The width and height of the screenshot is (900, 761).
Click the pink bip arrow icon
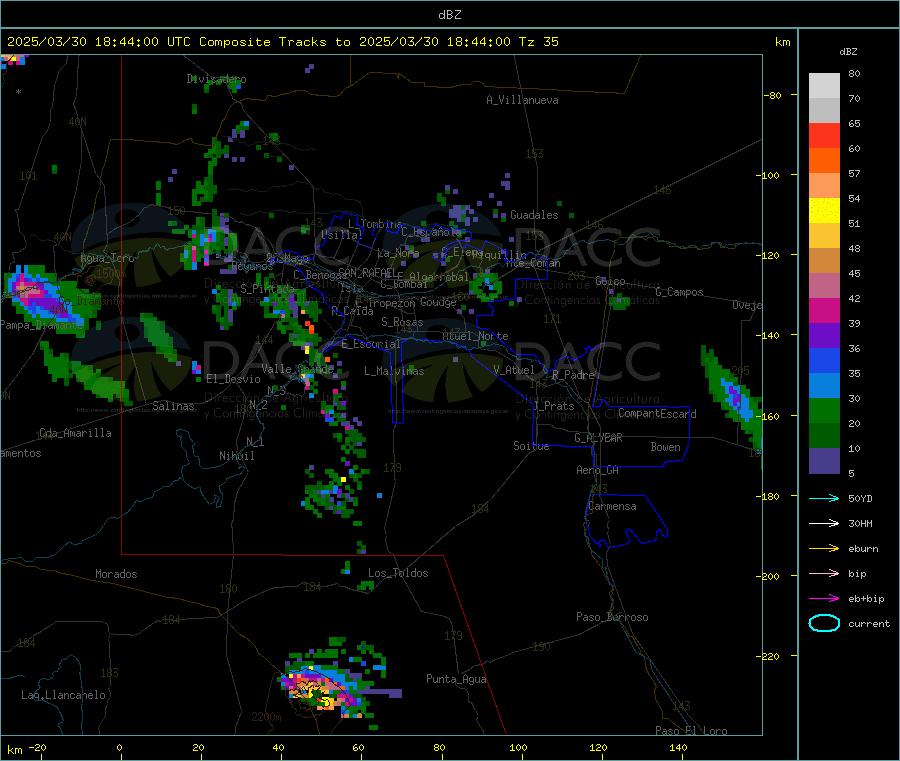point(824,573)
